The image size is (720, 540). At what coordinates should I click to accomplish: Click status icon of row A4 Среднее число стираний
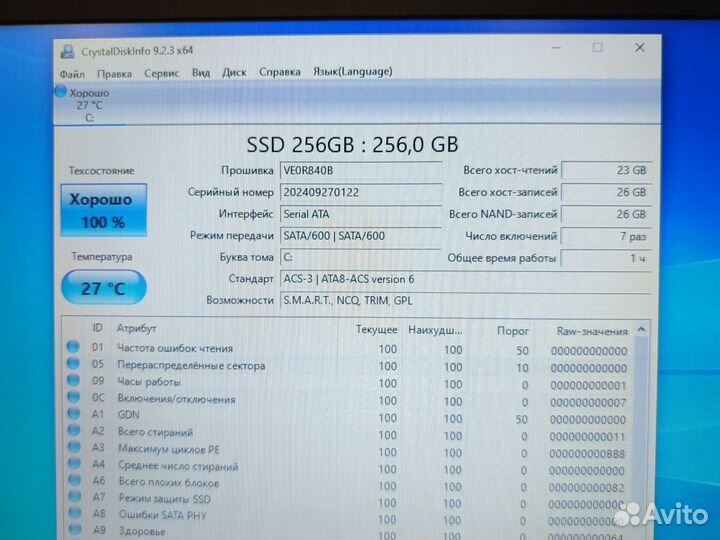(74, 464)
